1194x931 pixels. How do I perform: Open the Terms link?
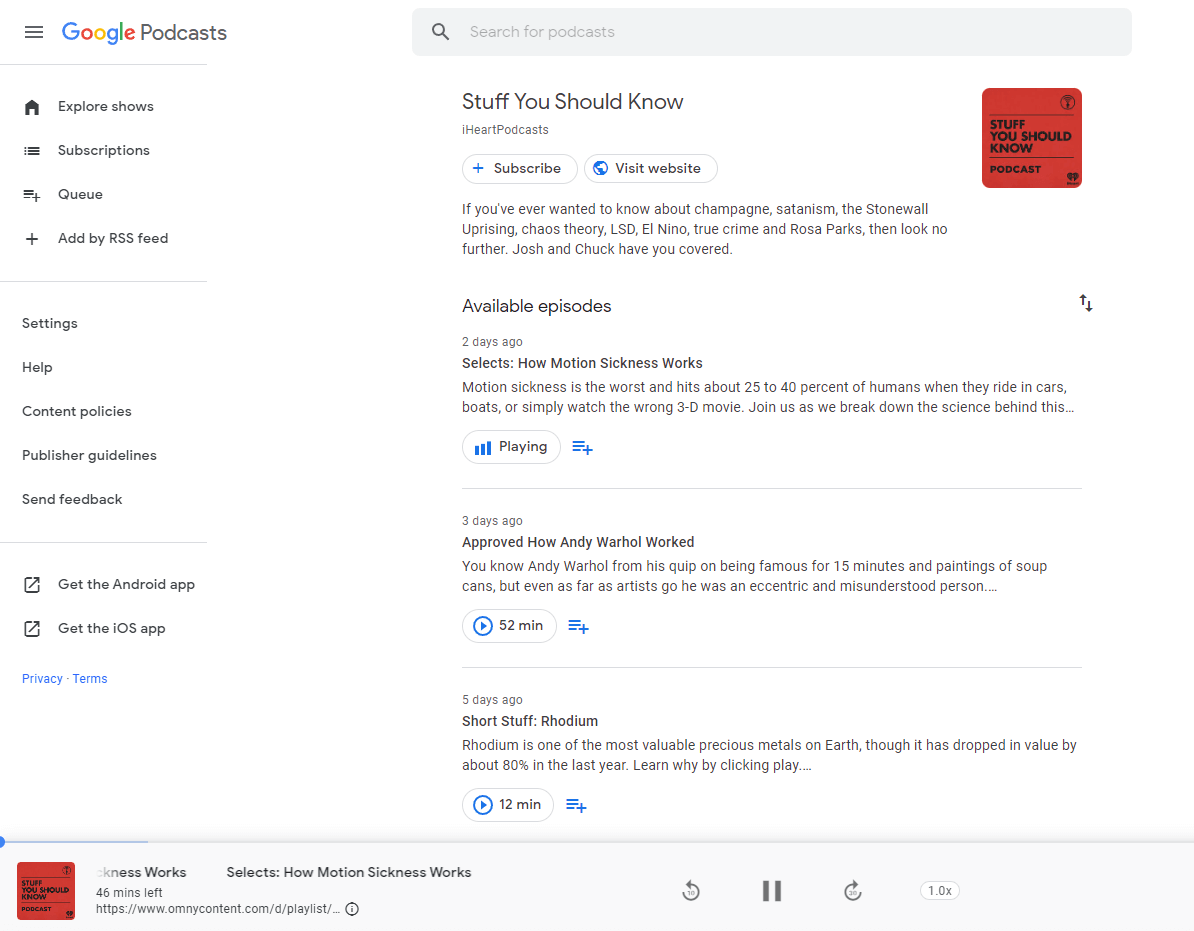[x=90, y=679]
